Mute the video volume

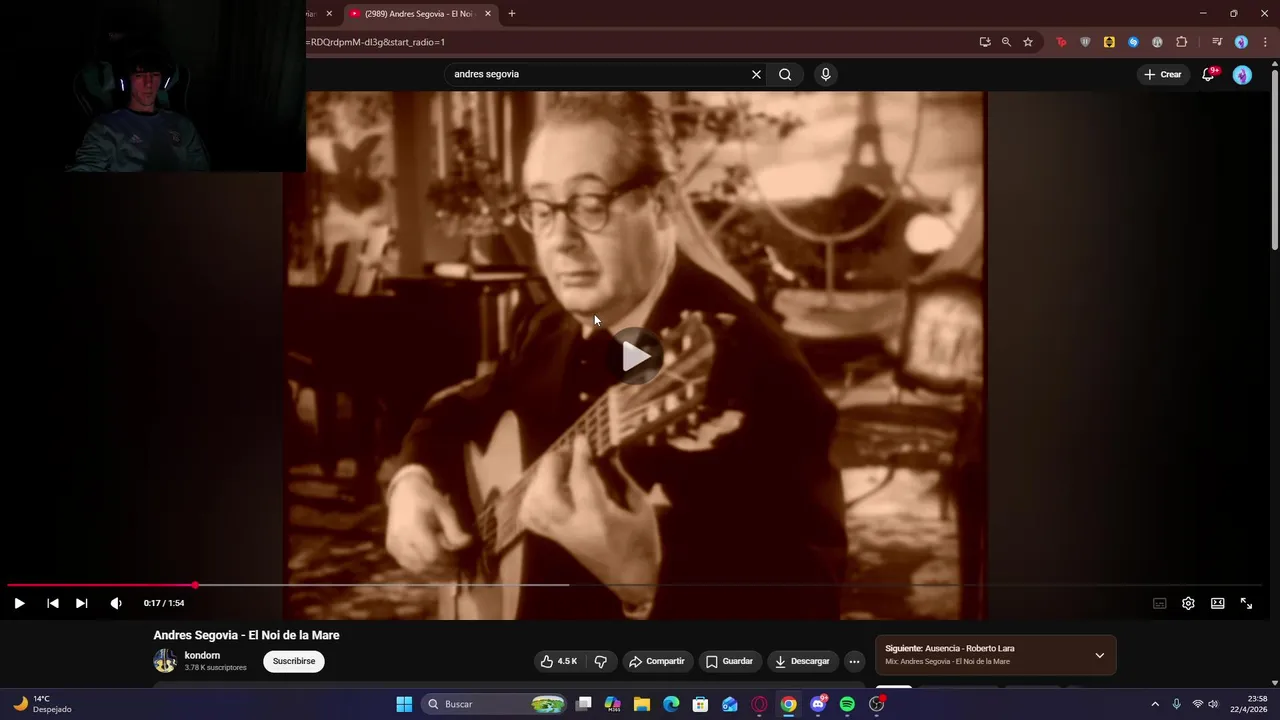click(116, 603)
